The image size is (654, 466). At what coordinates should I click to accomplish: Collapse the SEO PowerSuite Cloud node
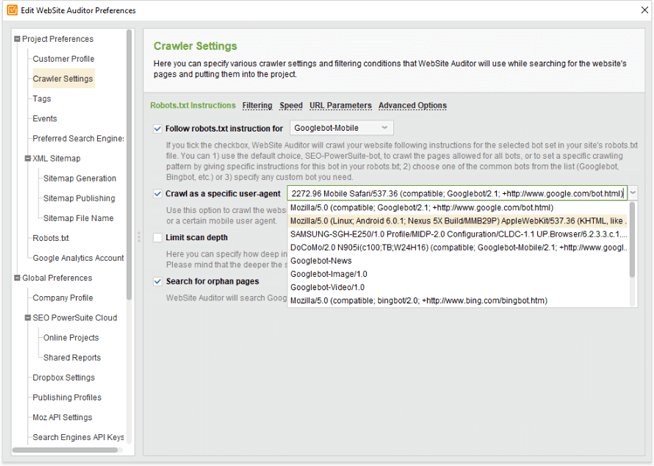[x=28, y=317]
